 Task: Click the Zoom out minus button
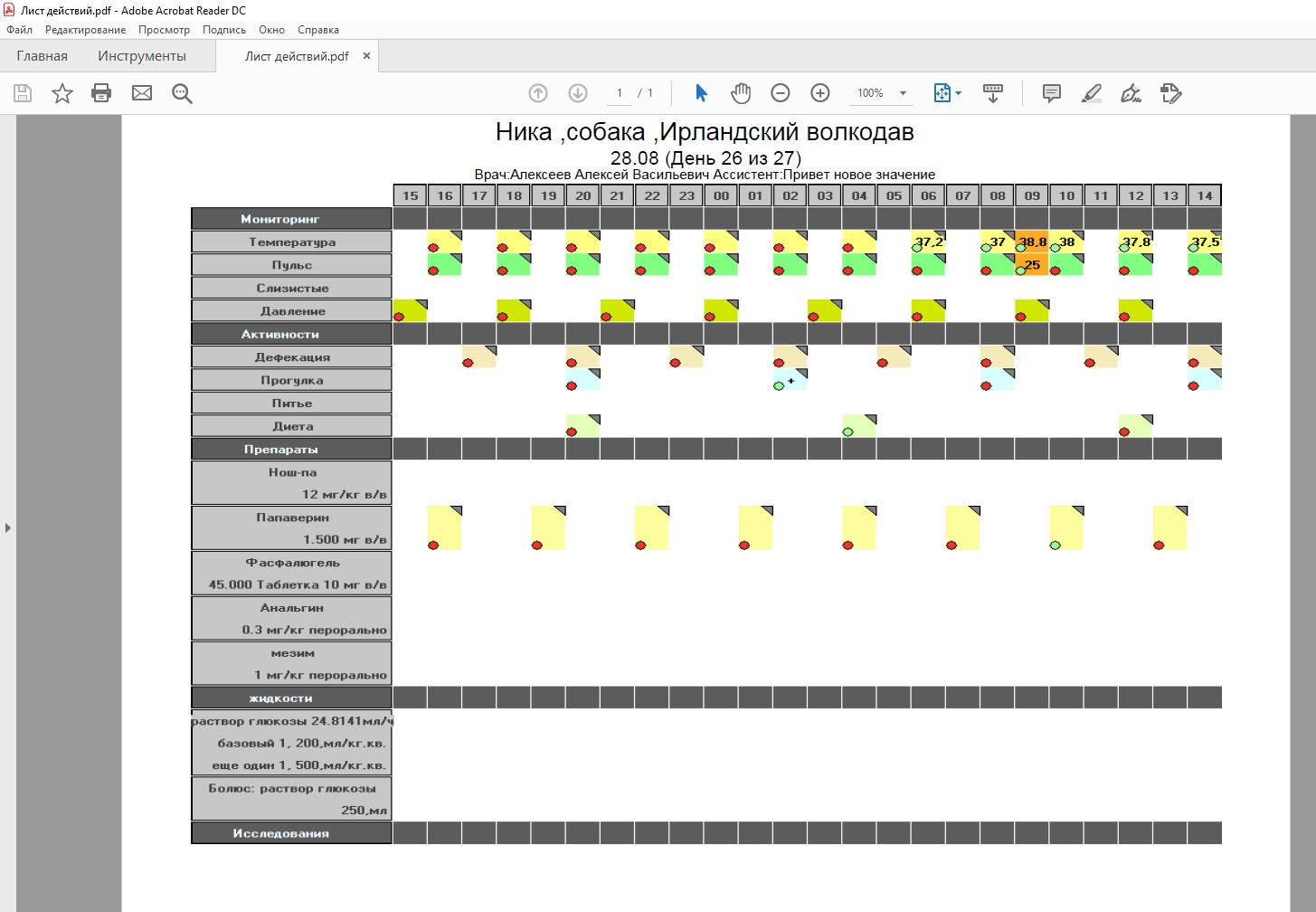[x=781, y=93]
